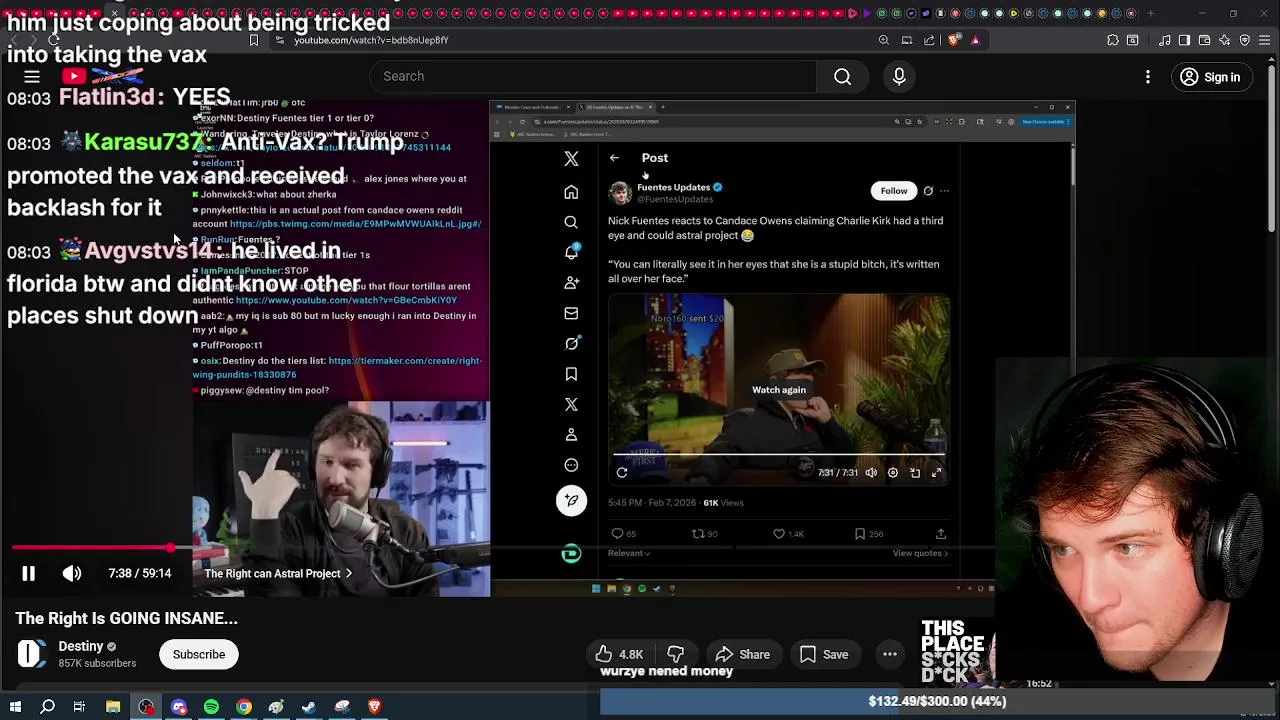Open the Brave Shields lion icon

pyautogui.click(x=953, y=40)
